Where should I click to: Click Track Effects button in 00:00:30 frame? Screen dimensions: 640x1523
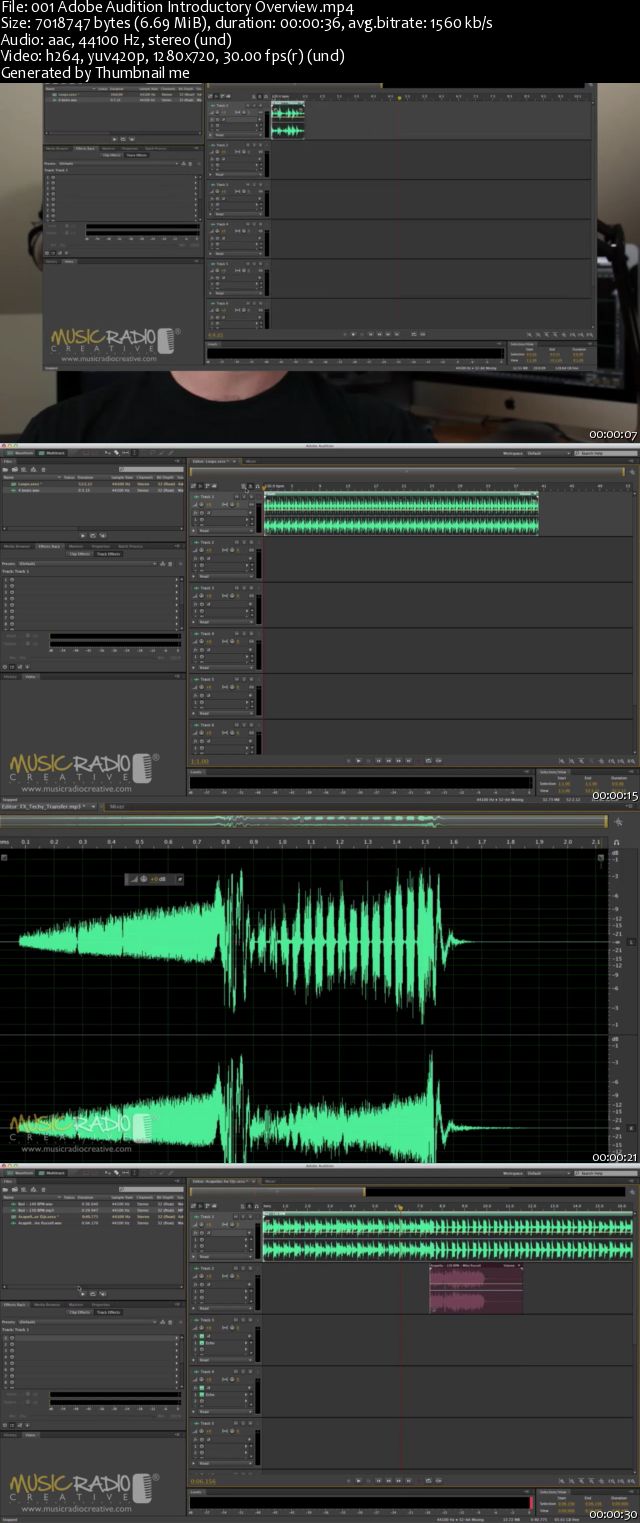coord(108,1312)
